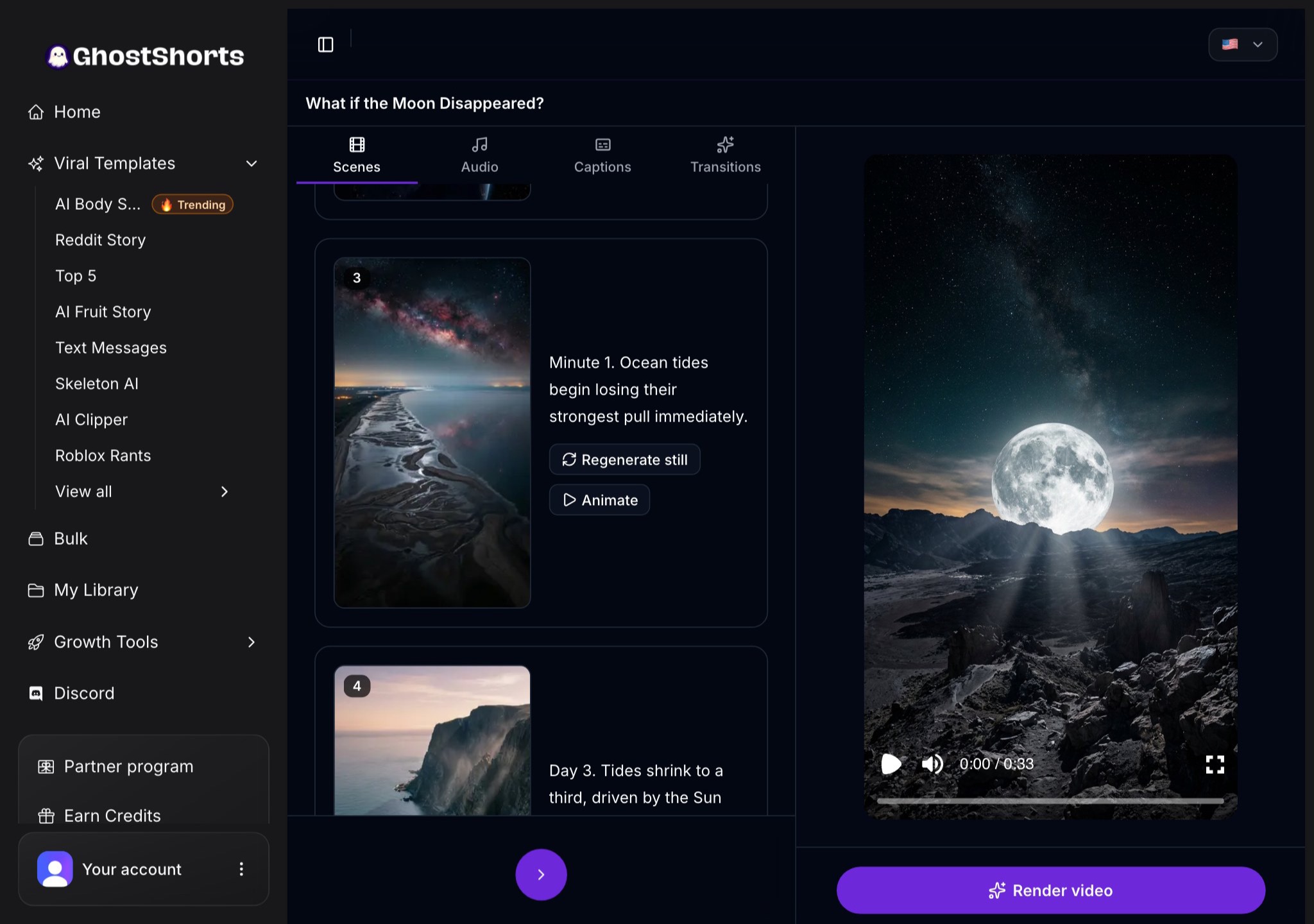Click Animate for scene 3

pos(600,501)
